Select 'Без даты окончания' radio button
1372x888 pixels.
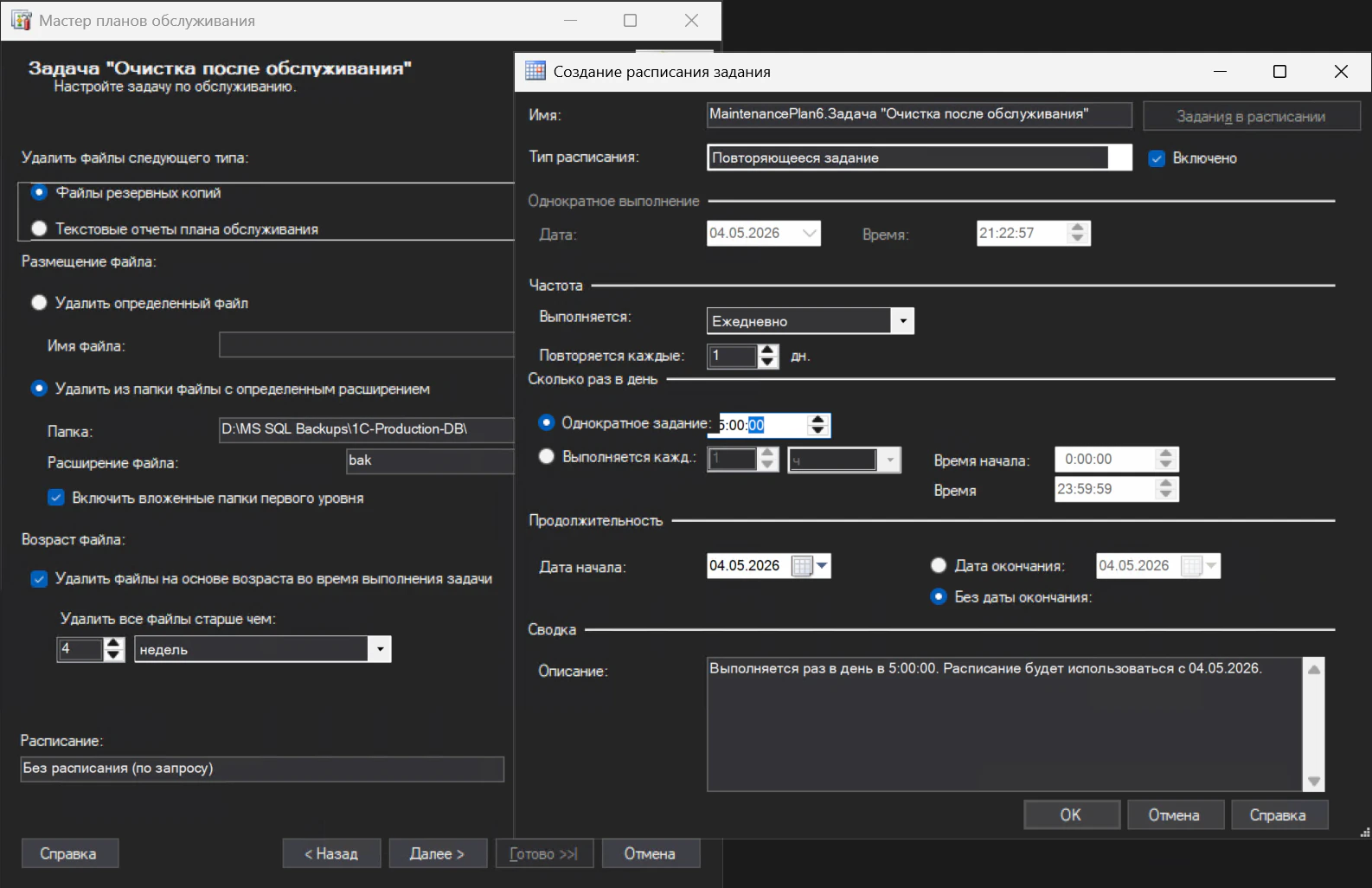pos(939,596)
